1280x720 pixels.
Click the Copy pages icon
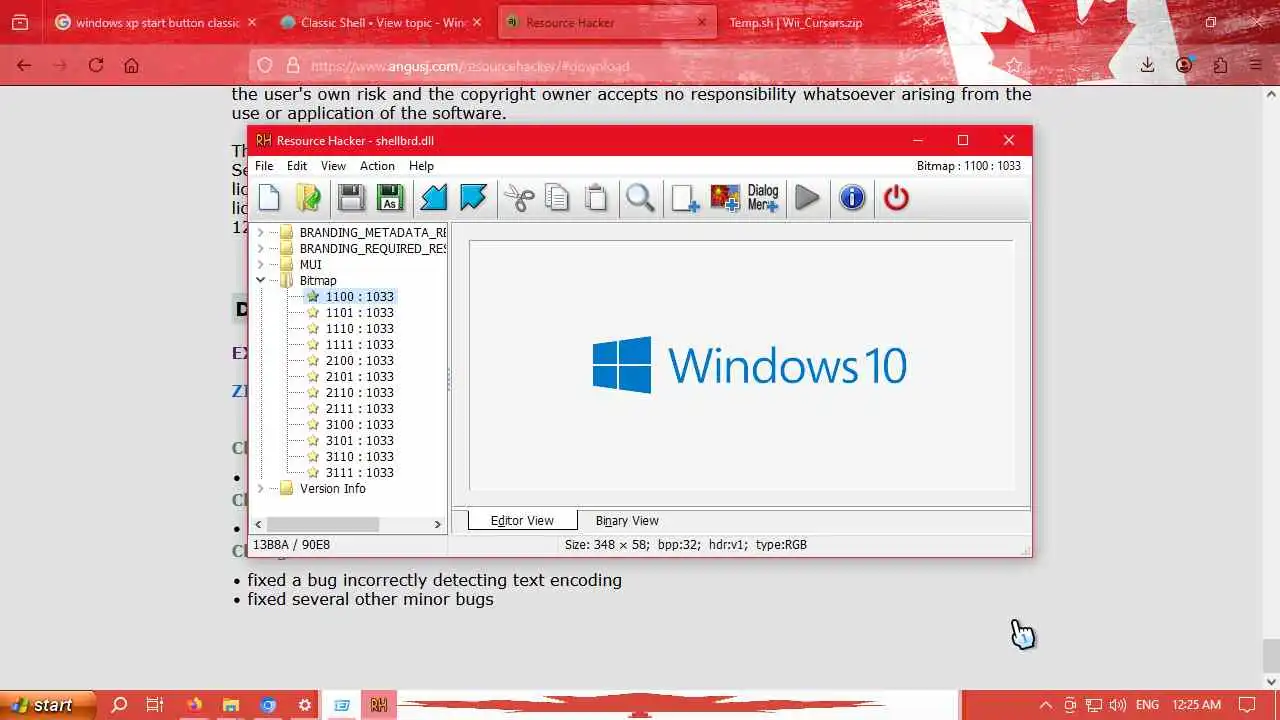[x=557, y=198]
